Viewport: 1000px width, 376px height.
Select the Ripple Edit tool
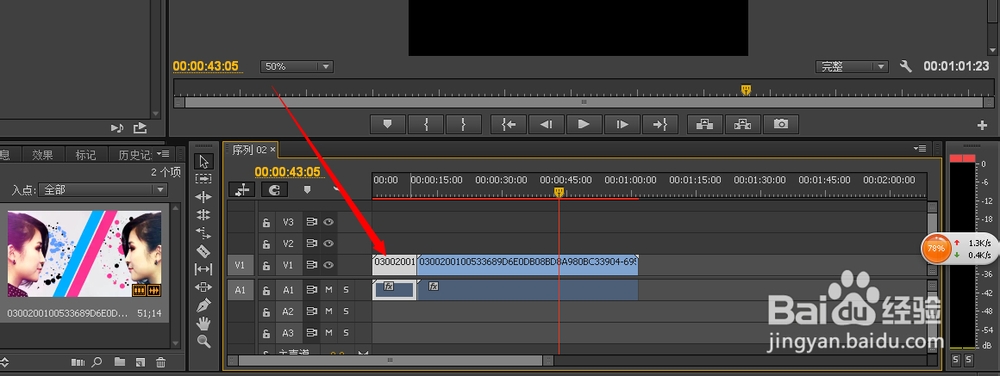[x=203, y=197]
